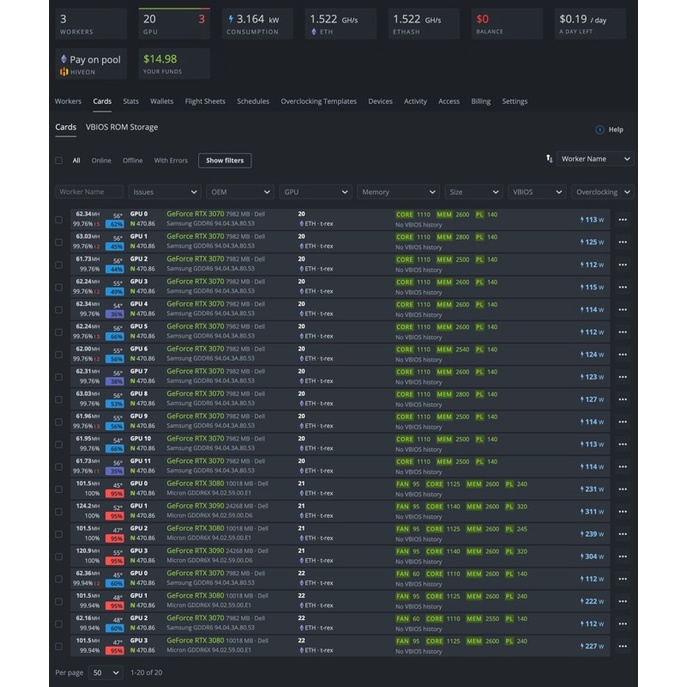
Task: Filter the list by With Errors
Action: point(170,160)
